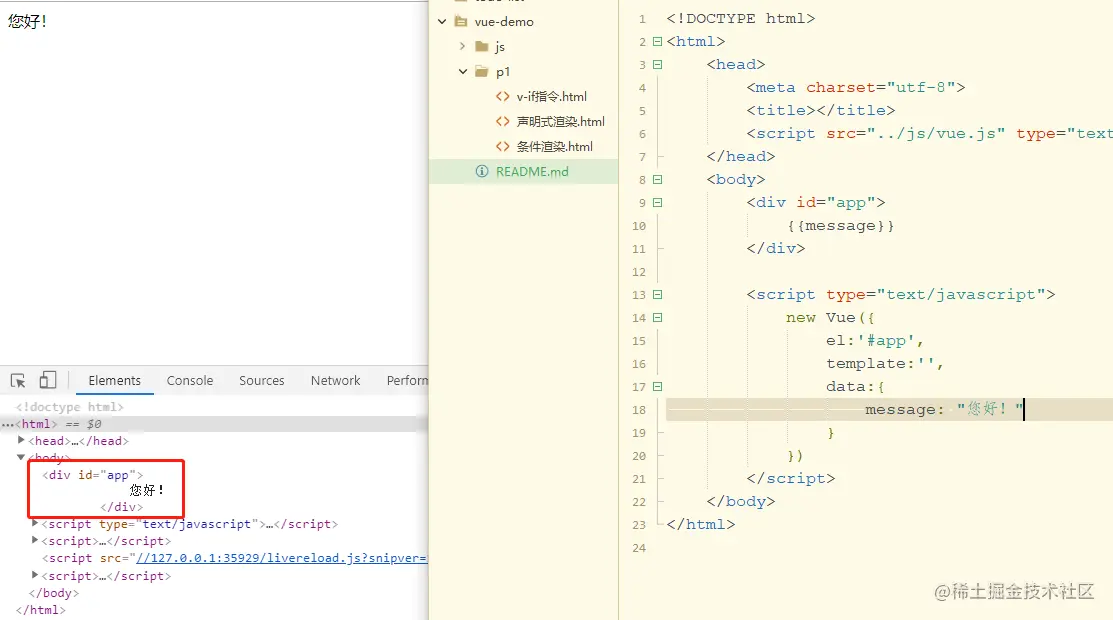Select the closing </body> row in DevTools
This screenshot has width=1113, height=620.
click(x=54, y=593)
